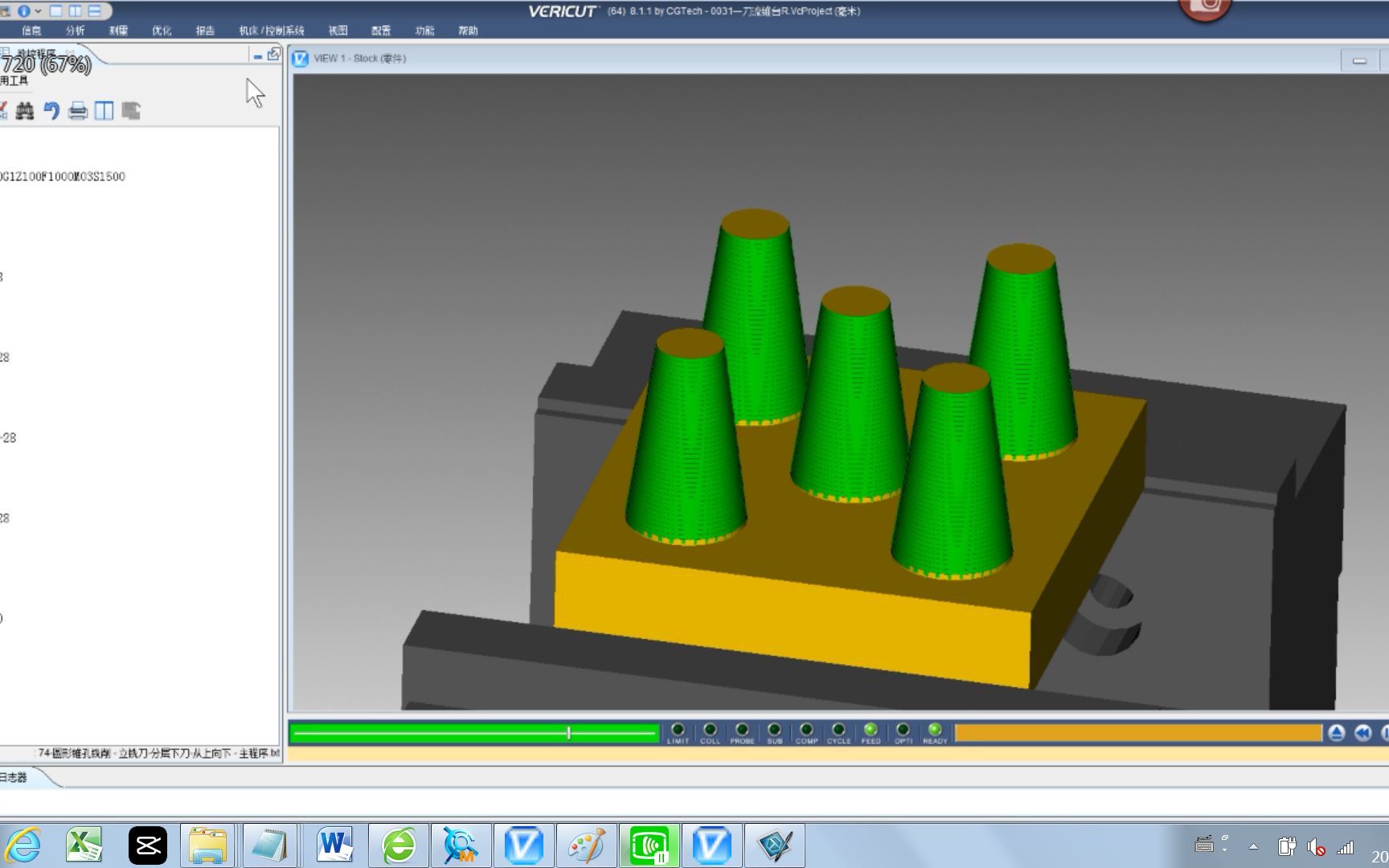Image resolution: width=1389 pixels, height=868 pixels.
Task: Open Internet Explorer from the taskbar
Action: point(23,845)
